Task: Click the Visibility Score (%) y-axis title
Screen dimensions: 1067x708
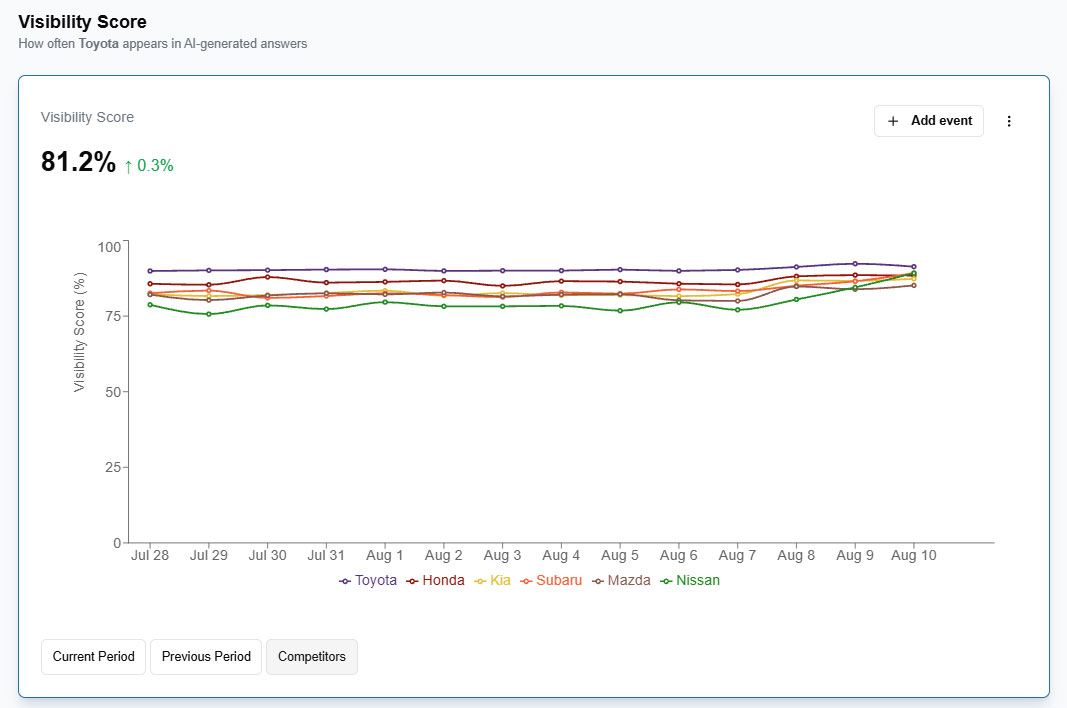Action: (x=80, y=332)
